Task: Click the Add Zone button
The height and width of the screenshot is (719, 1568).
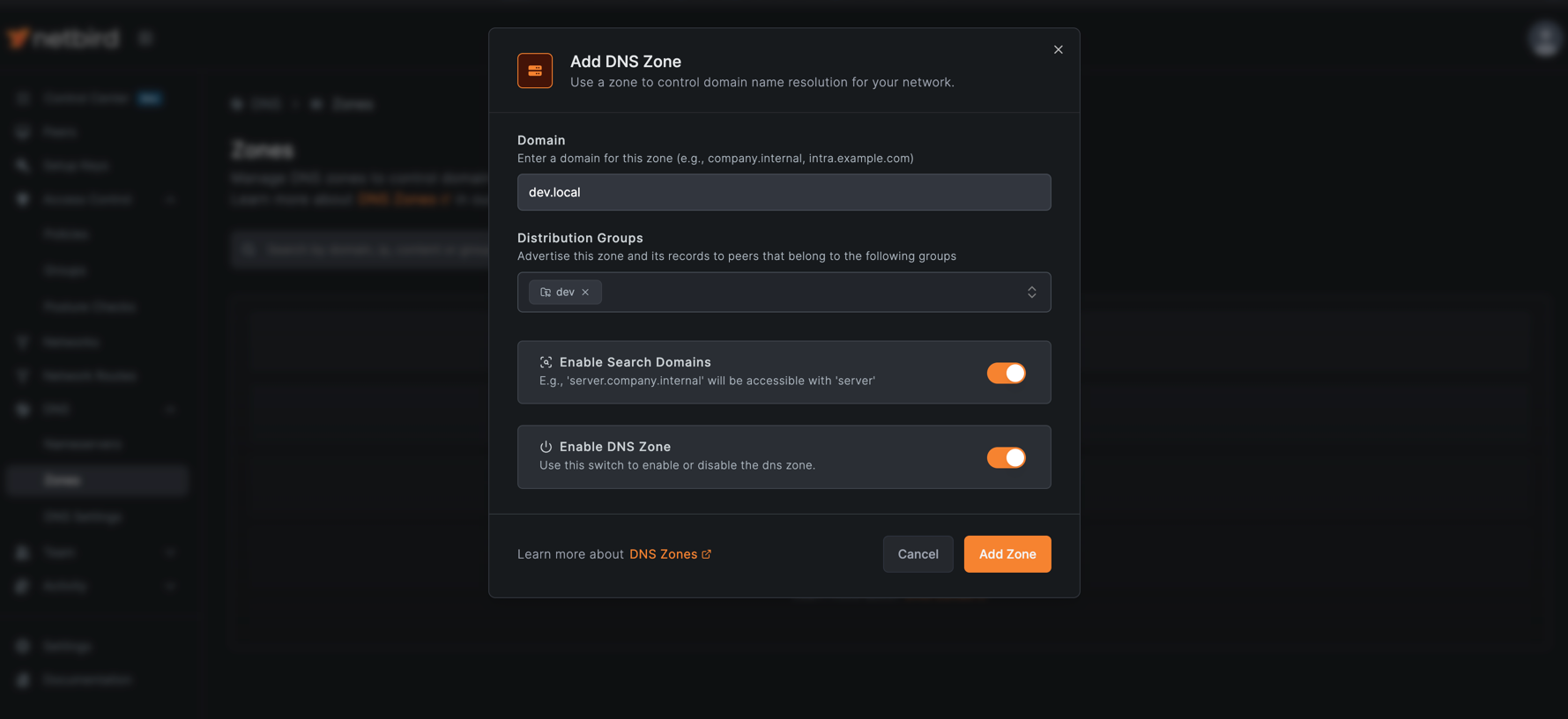Action: 1007,553
